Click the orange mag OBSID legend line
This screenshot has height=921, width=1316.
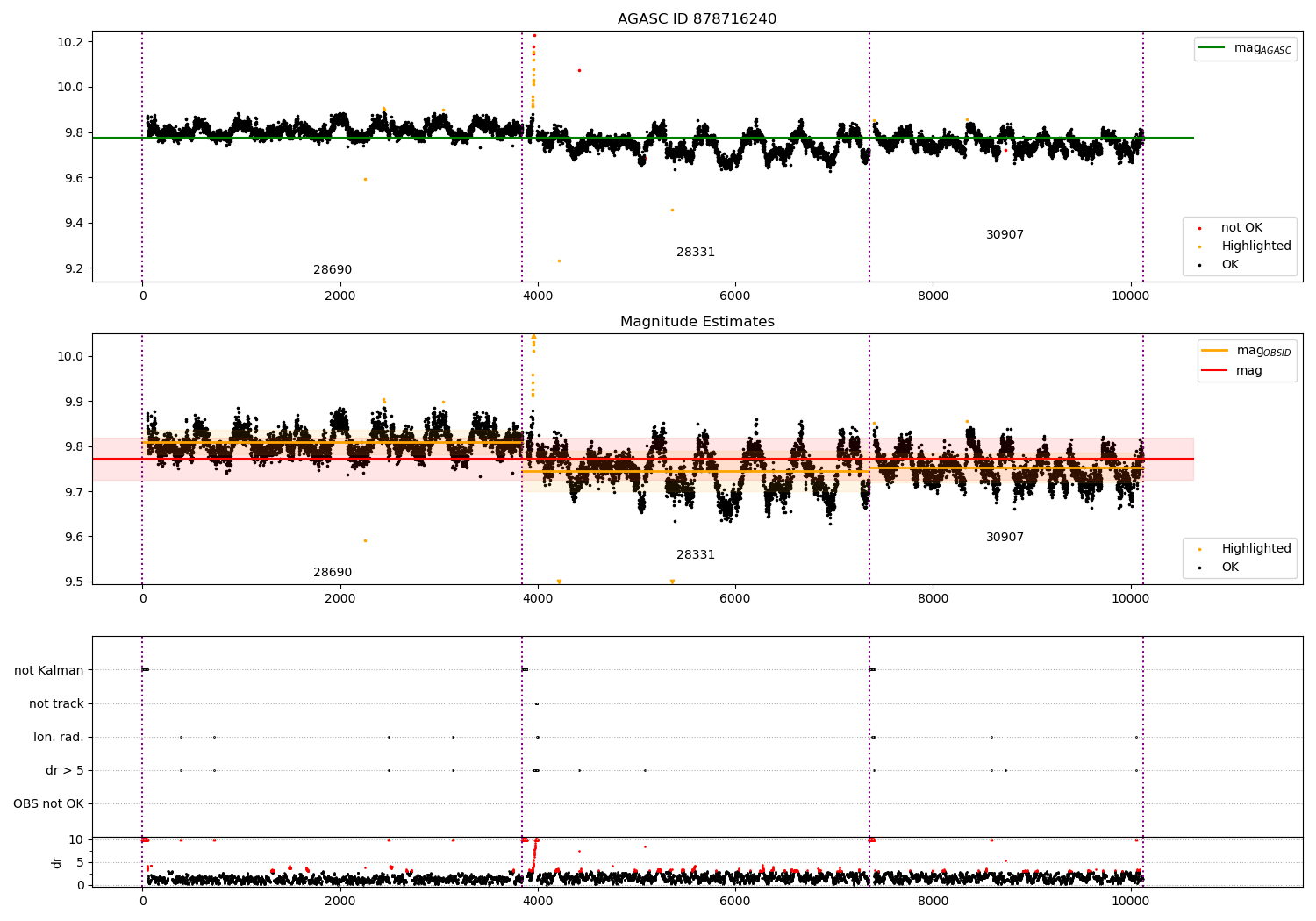pyautogui.click(x=1214, y=351)
